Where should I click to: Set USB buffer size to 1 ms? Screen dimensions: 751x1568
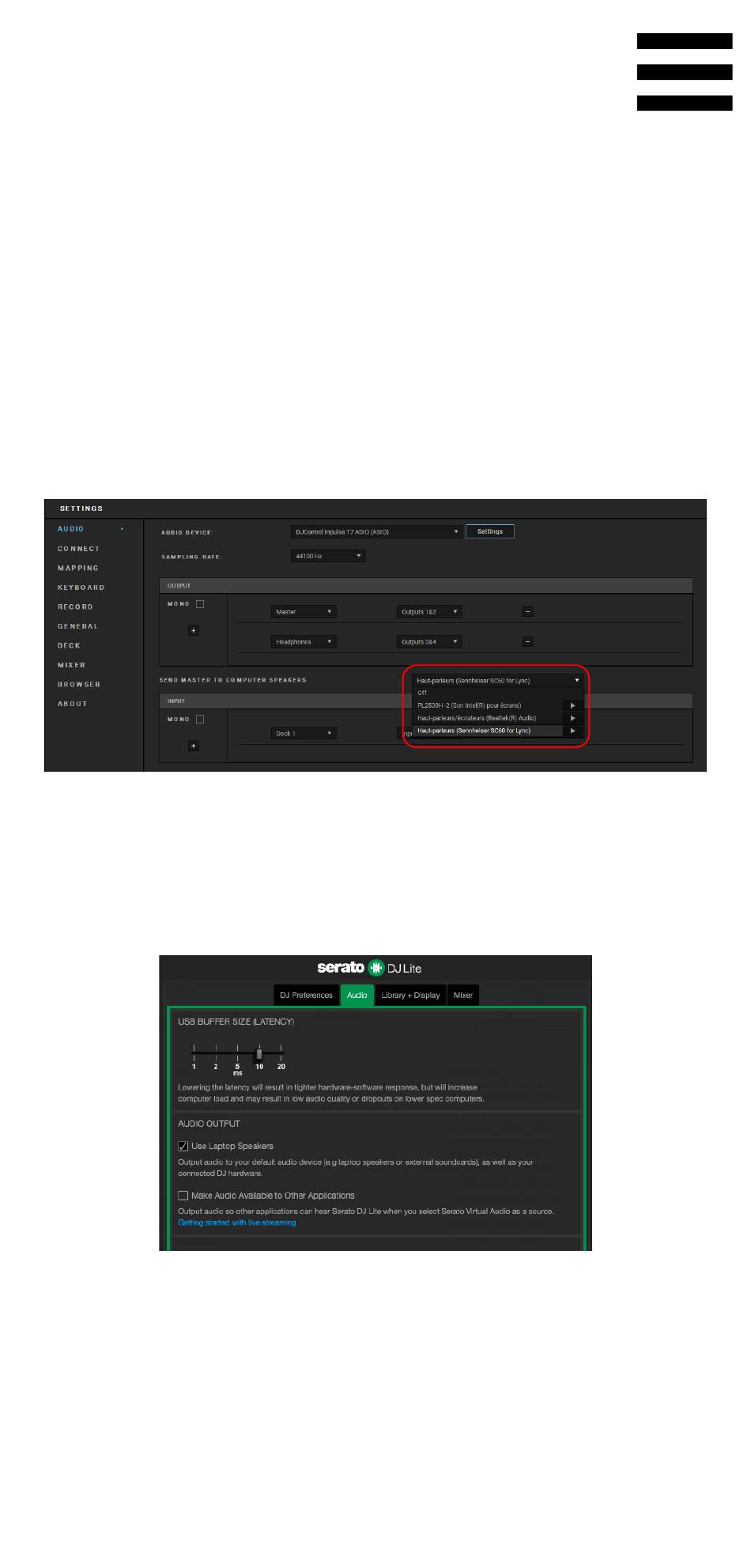pyautogui.click(x=194, y=1067)
